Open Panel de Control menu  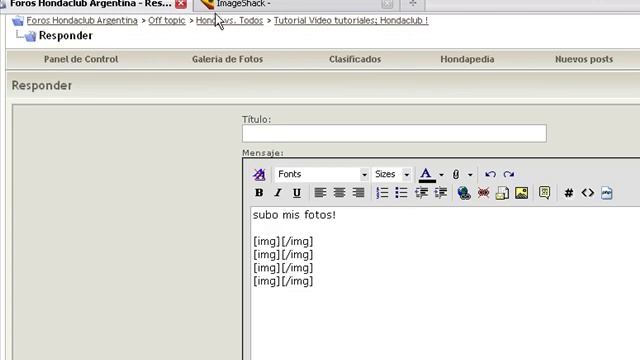click(x=81, y=59)
